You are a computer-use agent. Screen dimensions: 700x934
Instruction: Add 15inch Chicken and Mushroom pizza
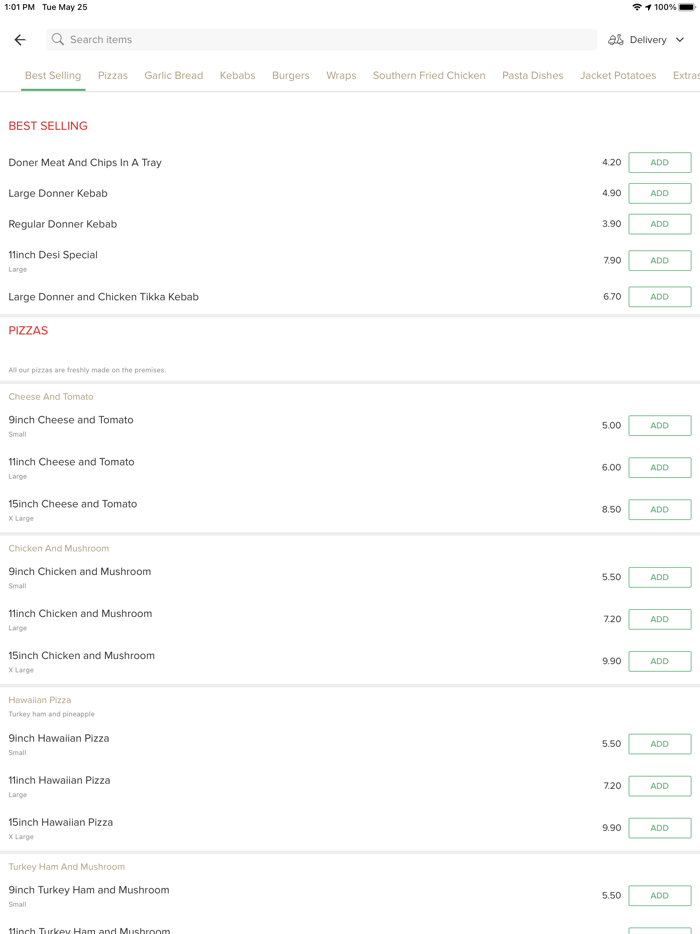(x=659, y=661)
